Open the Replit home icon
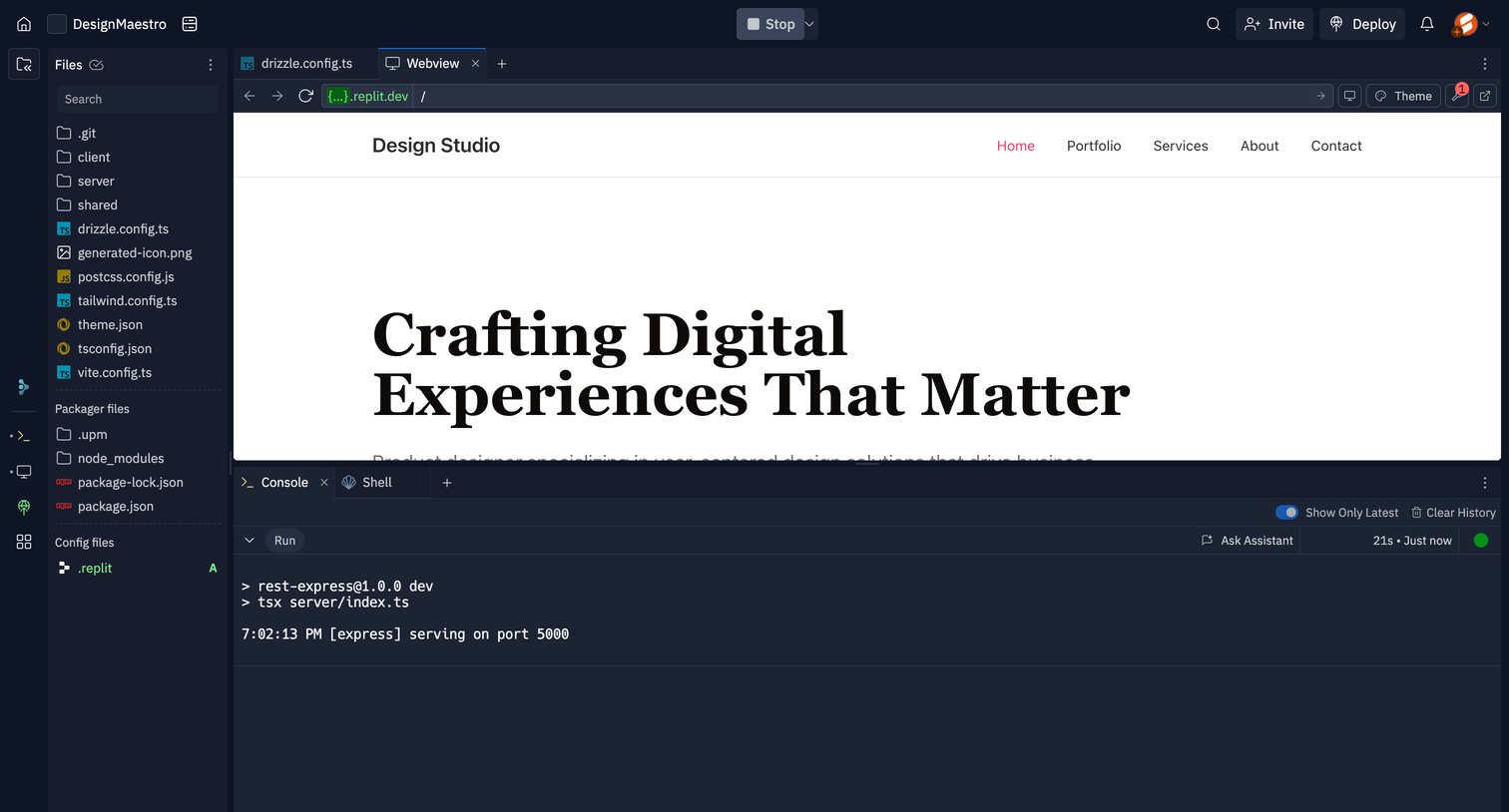1509x812 pixels. coord(24,24)
